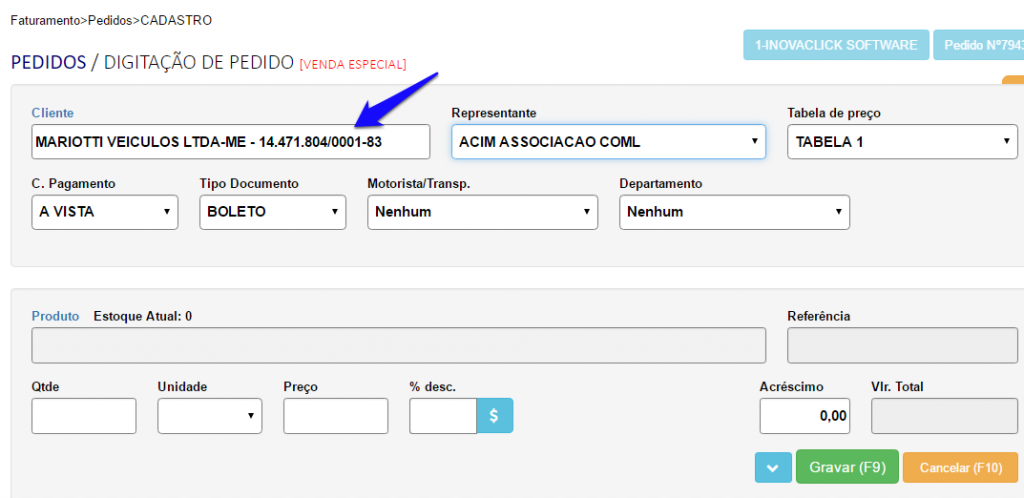1024x498 pixels.
Task: Focus the Produto search field
Action: (398, 345)
